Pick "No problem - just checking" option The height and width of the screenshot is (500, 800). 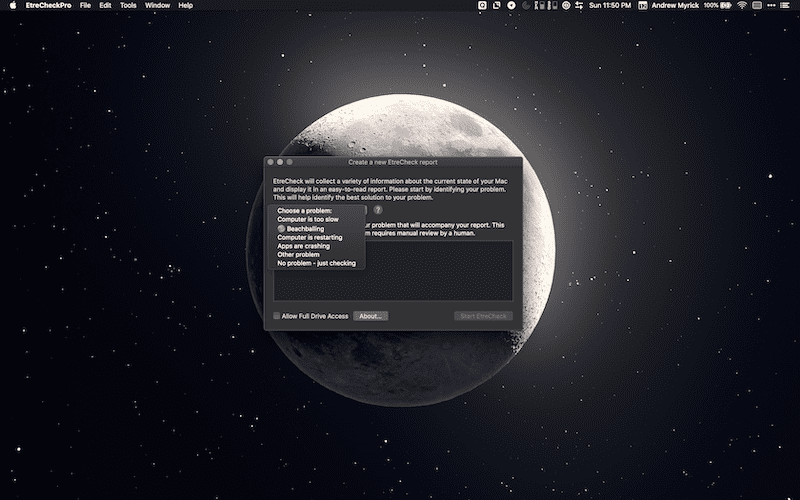[x=316, y=263]
